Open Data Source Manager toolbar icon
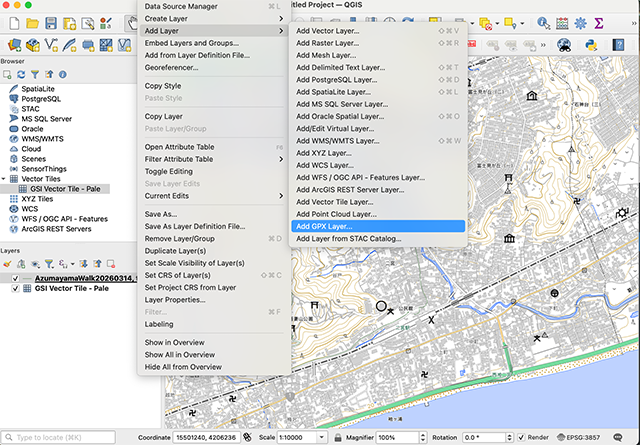 (14, 45)
